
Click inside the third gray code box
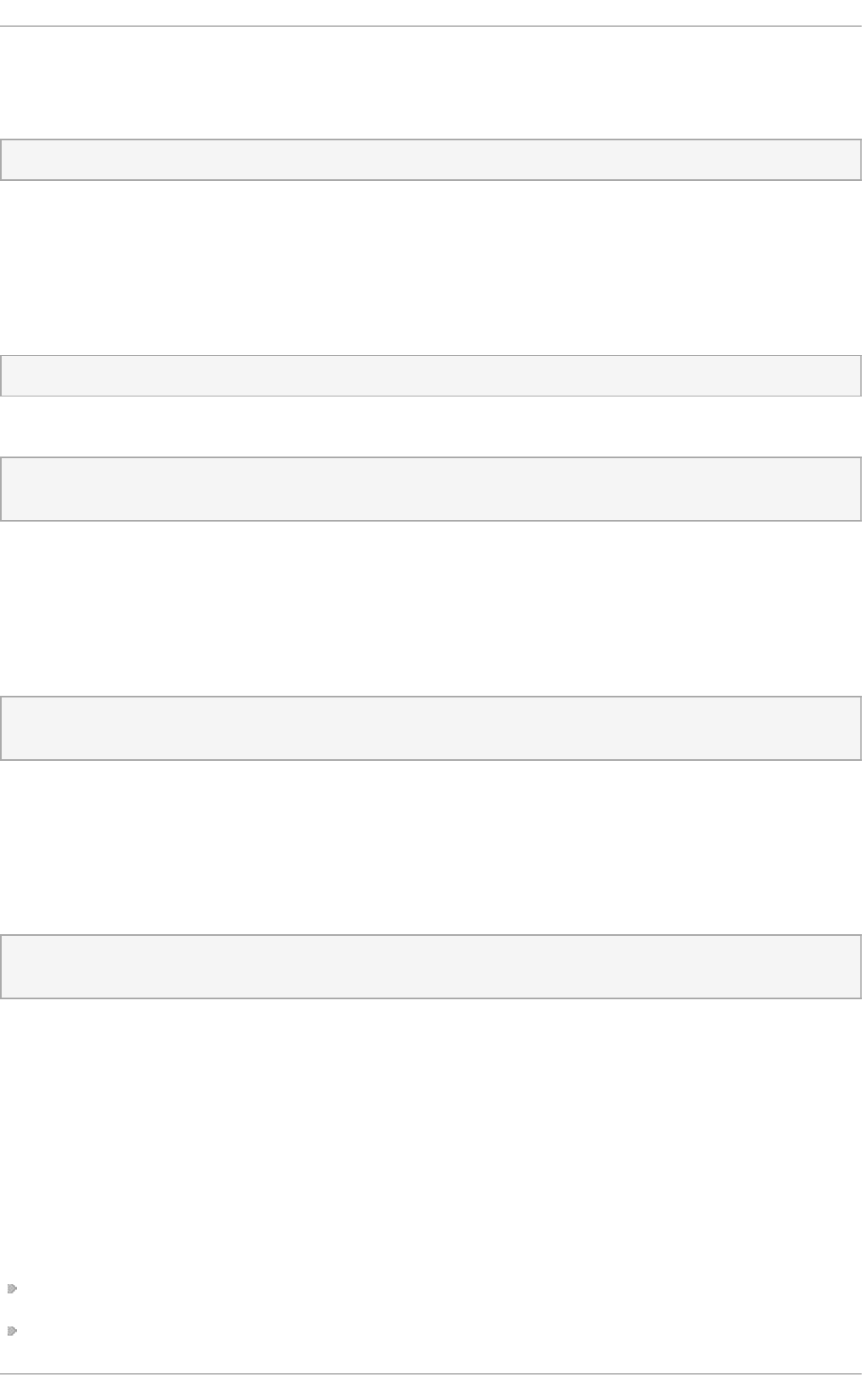[x=431, y=489]
